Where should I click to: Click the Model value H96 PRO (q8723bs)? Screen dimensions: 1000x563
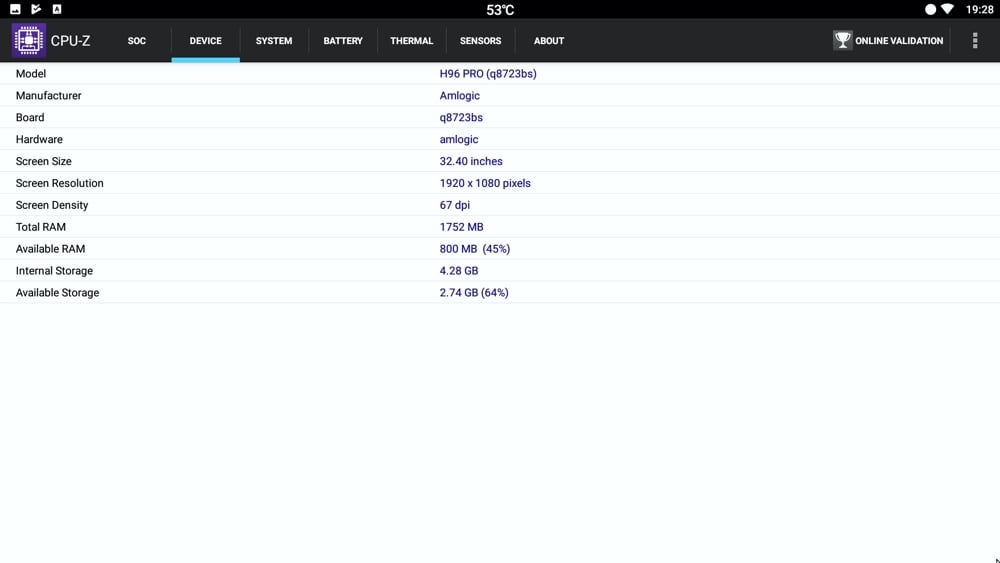coord(488,74)
